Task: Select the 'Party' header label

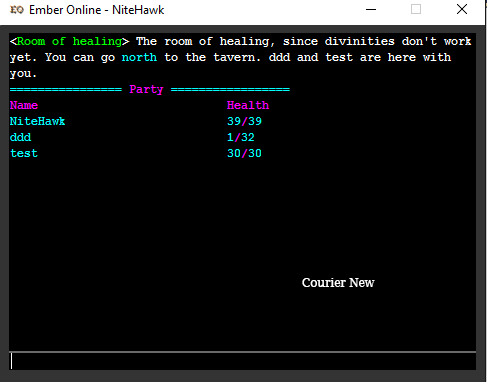Action: [146, 89]
